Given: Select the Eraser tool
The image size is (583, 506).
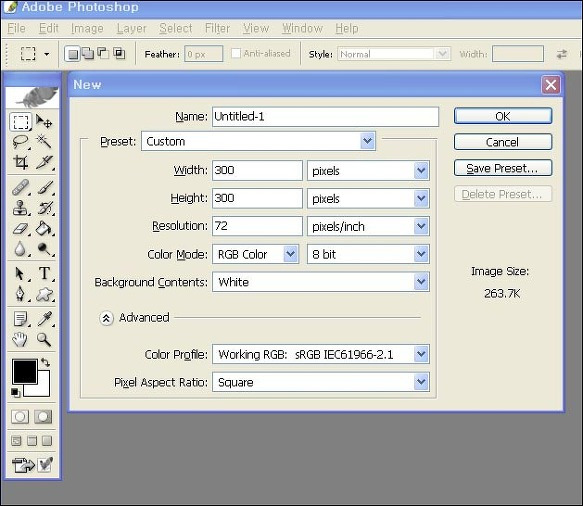Looking at the screenshot, I should pos(20,228).
